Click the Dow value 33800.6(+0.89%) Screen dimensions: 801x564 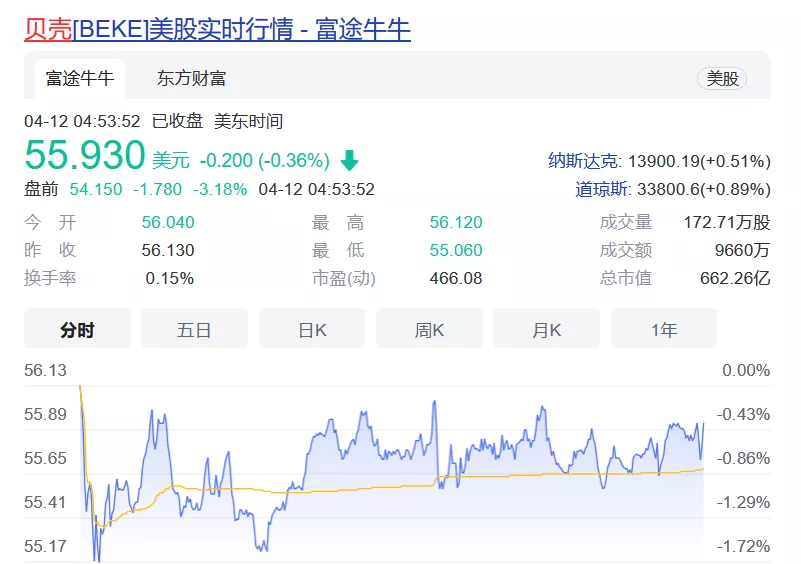coord(704,189)
